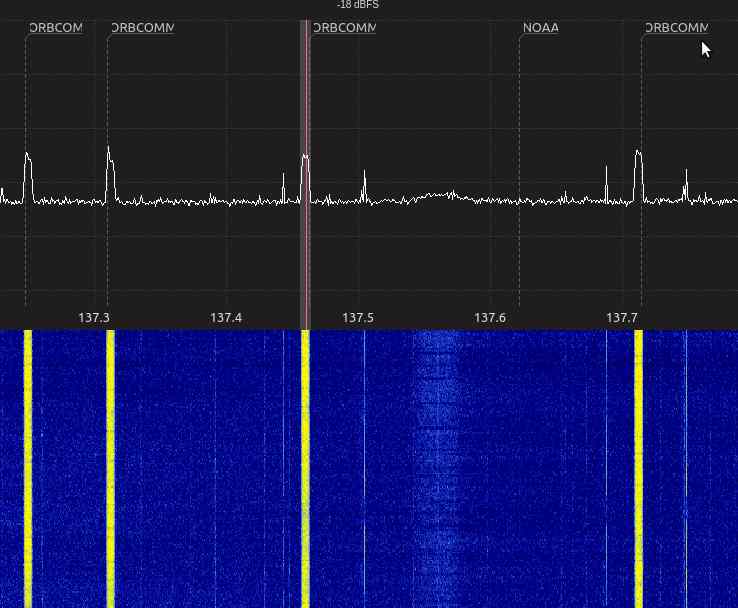Click the 137.5 frequency axis label

358,318
